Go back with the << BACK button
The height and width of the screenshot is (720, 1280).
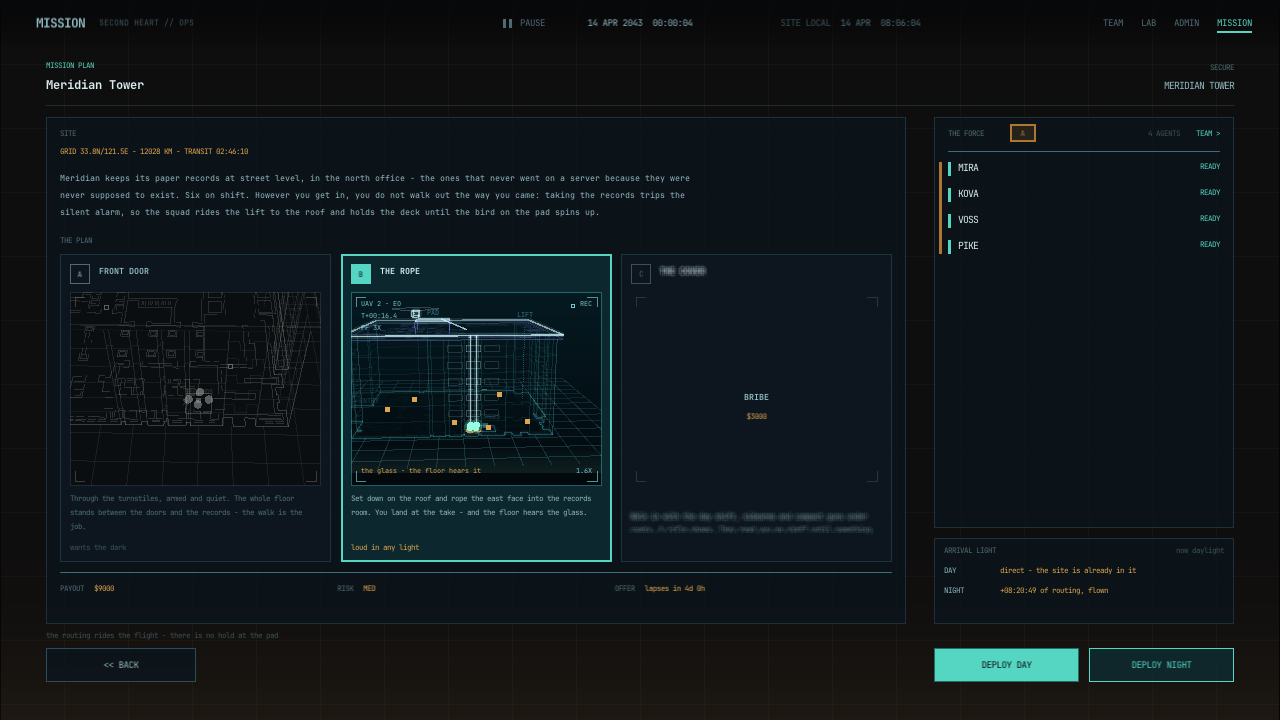[x=121, y=665]
